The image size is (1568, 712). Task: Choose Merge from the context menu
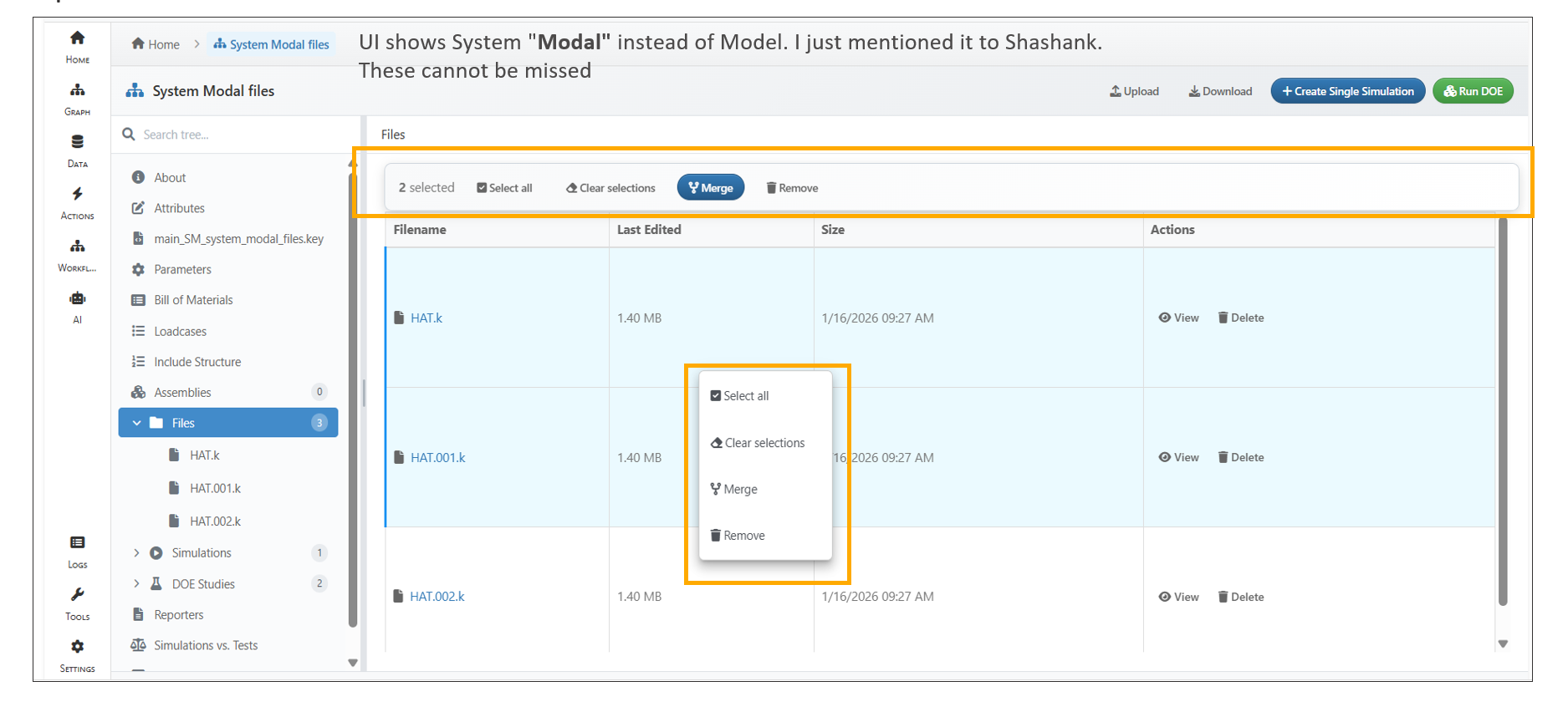coord(734,490)
